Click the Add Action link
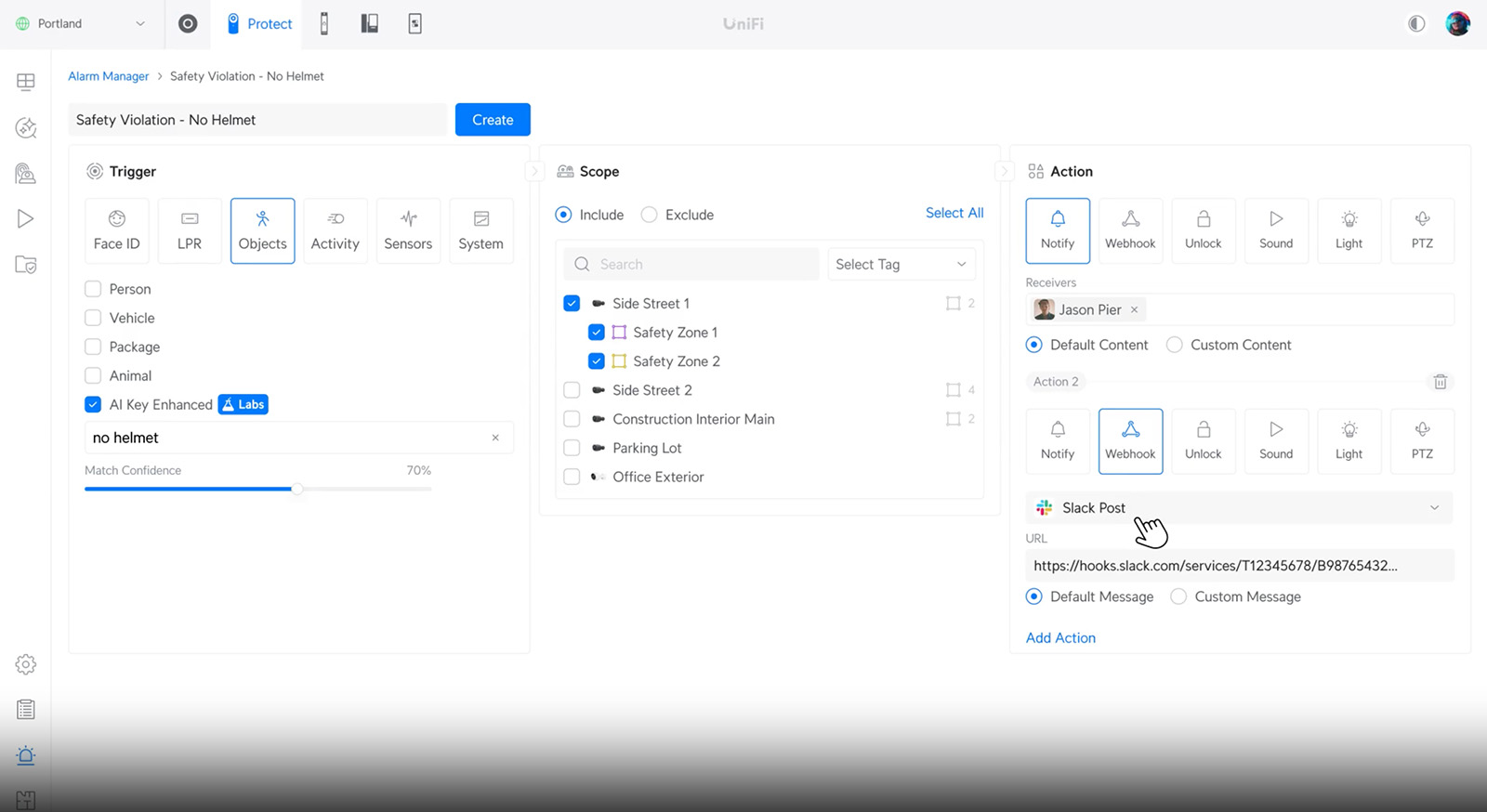This screenshot has width=1487, height=812. [x=1060, y=637]
